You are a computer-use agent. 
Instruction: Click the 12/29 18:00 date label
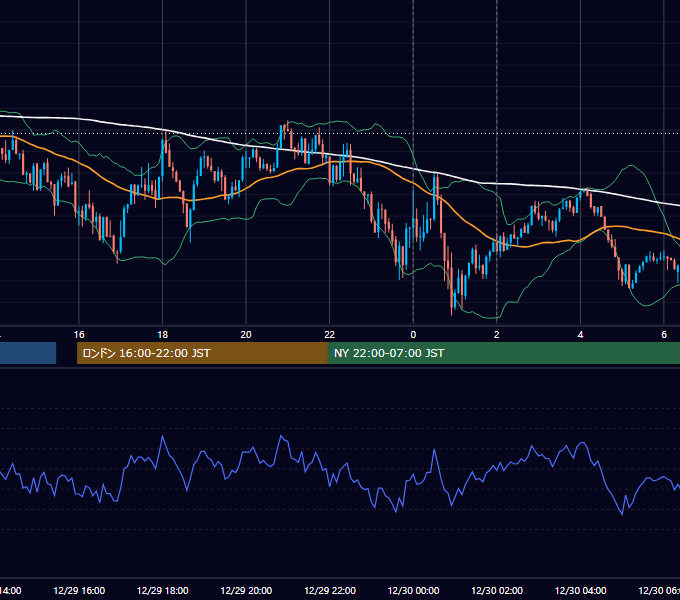163,591
